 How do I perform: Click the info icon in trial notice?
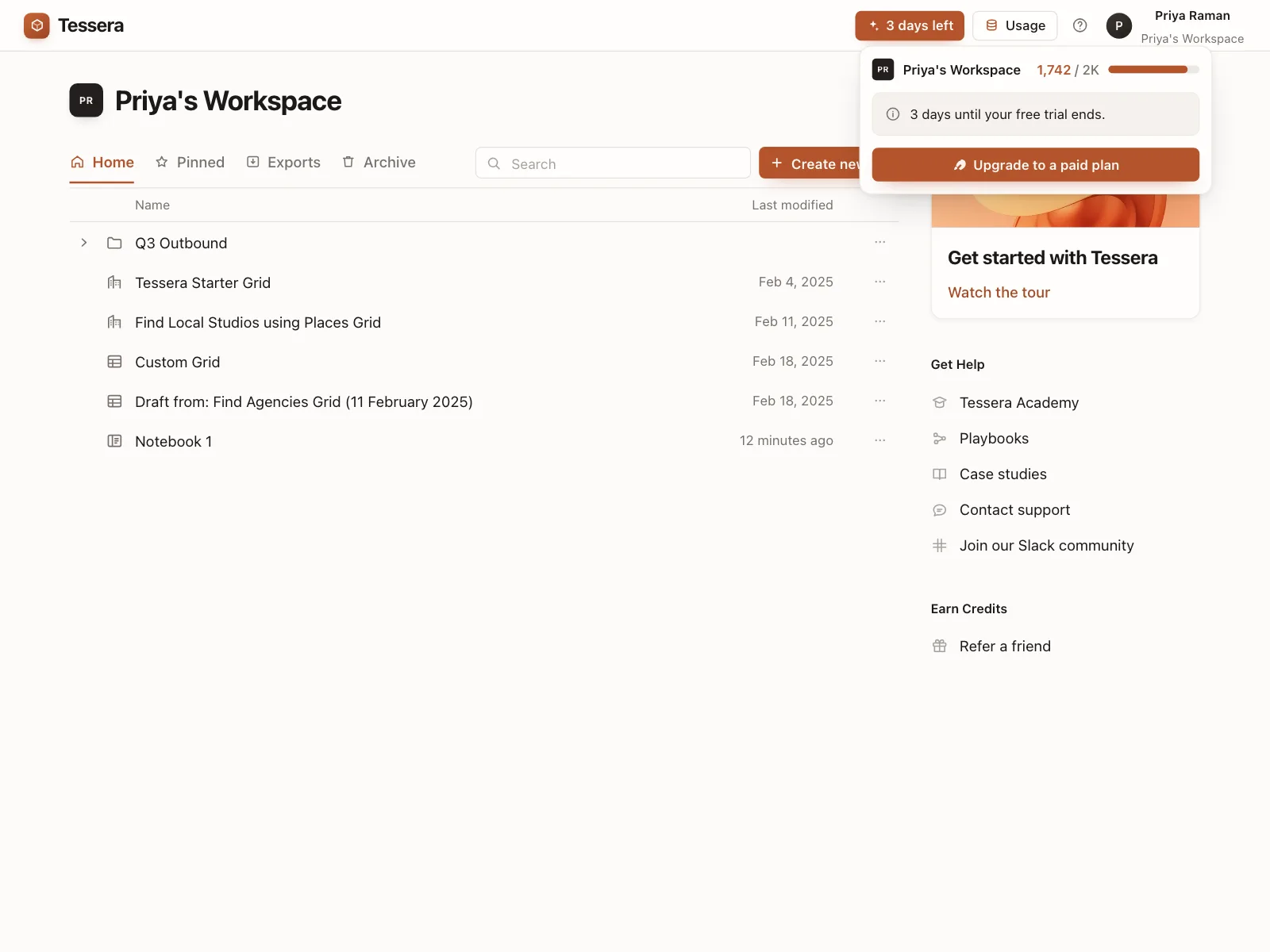click(893, 114)
